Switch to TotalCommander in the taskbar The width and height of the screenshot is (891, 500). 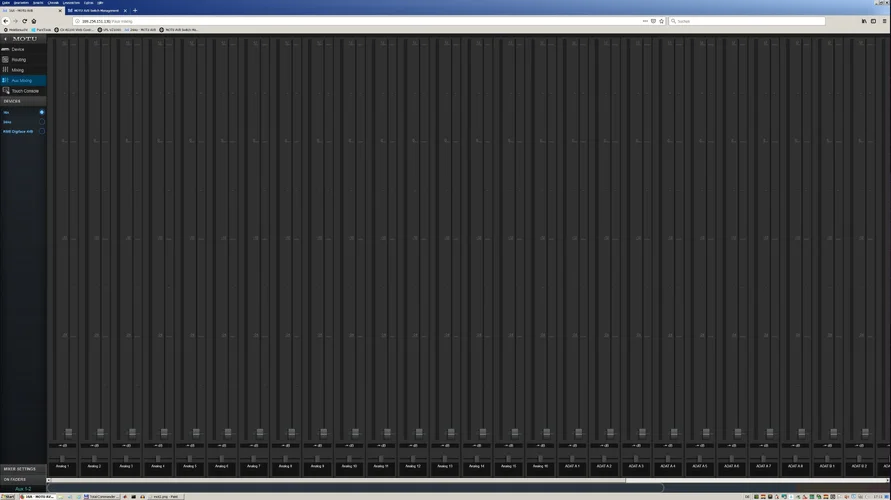click(x=100, y=497)
